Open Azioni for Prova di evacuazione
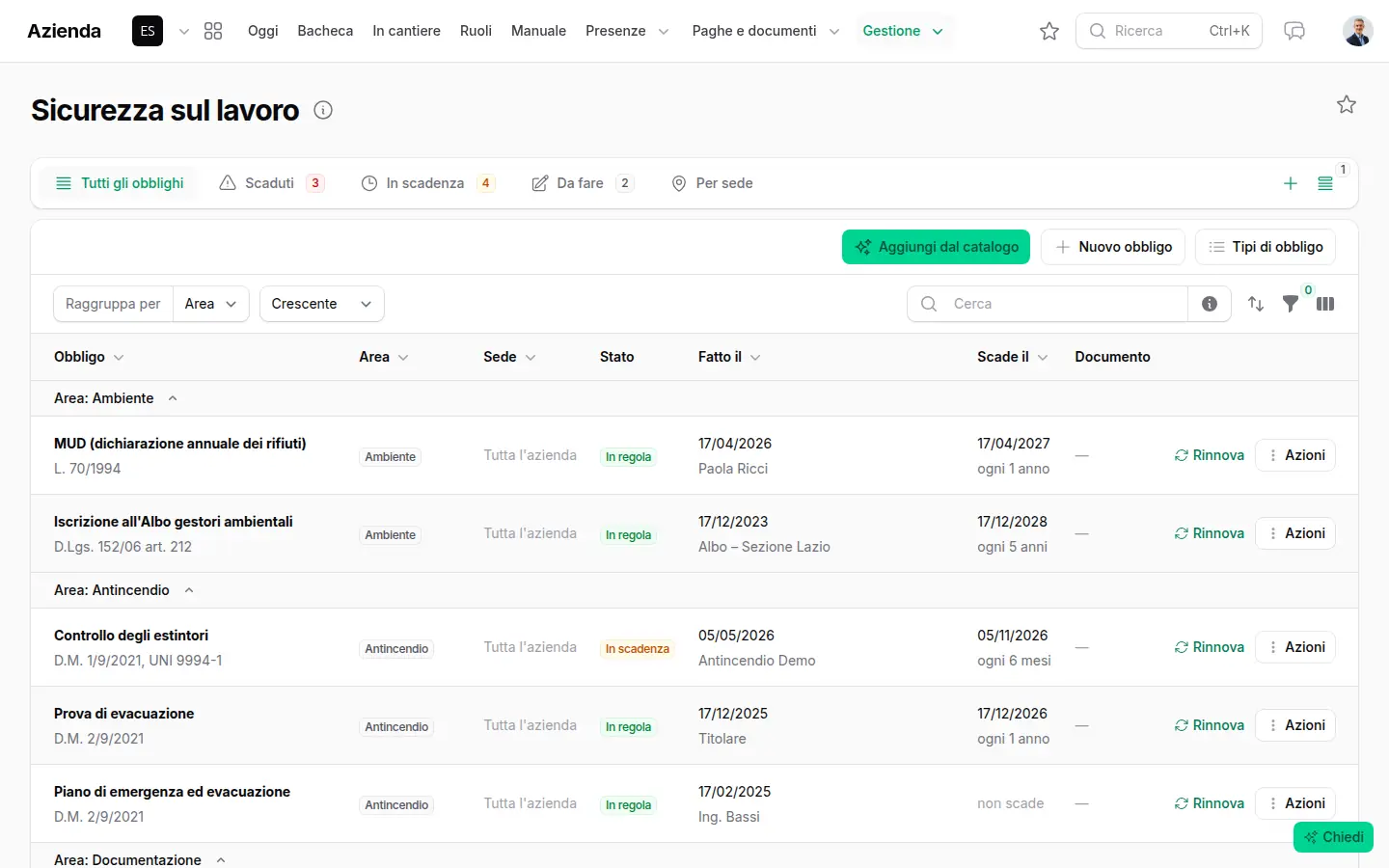The width and height of the screenshot is (1389, 868). pyautogui.click(x=1295, y=725)
